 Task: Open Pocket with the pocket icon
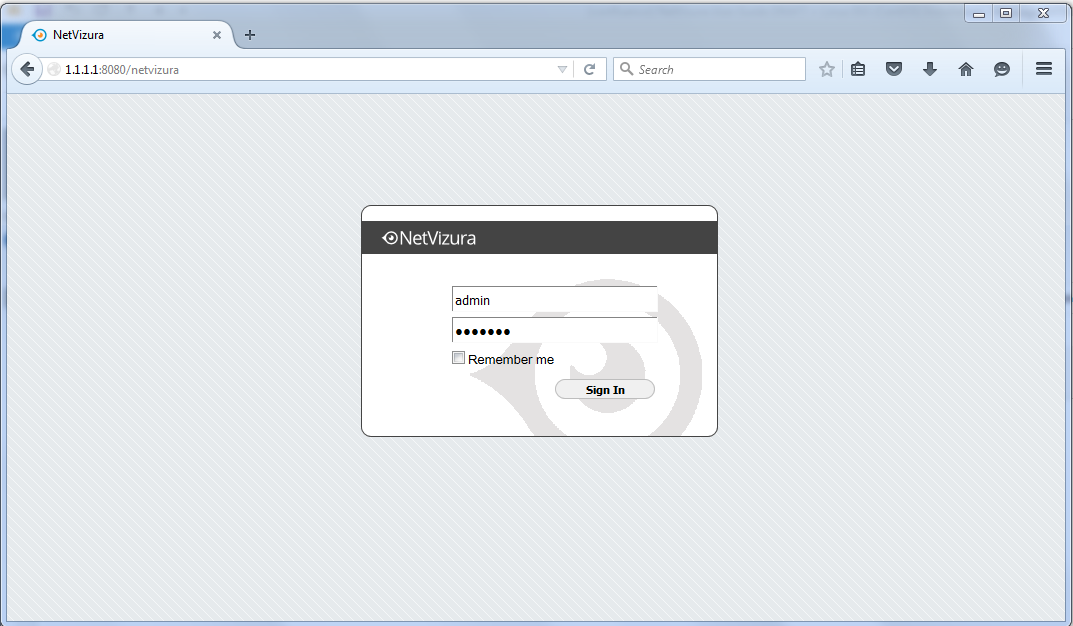pyautogui.click(x=894, y=69)
